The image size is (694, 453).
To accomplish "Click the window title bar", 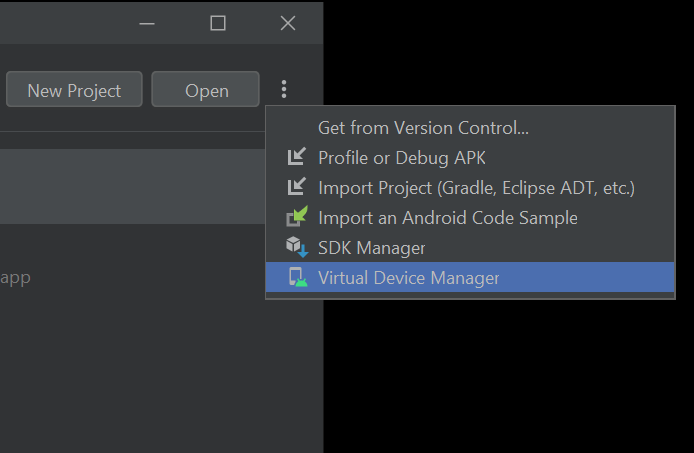I will point(60,23).
